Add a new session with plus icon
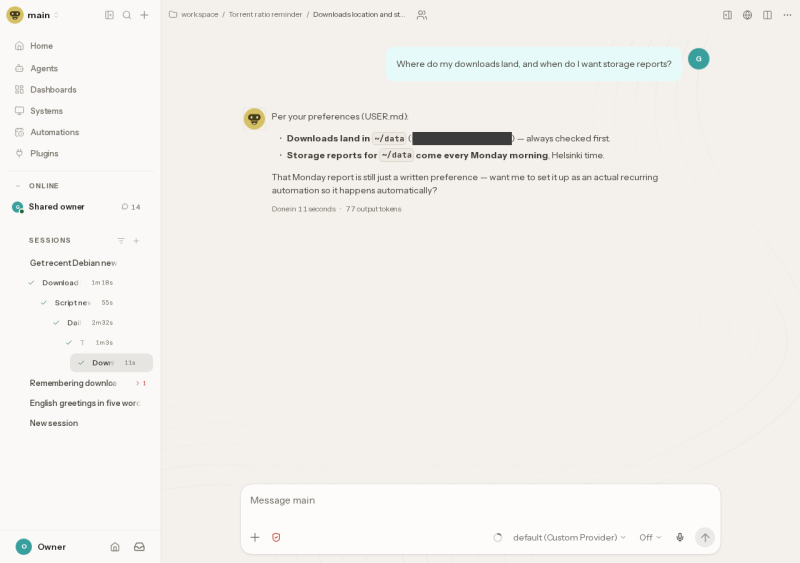This screenshot has width=800, height=563. (x=136, y=240)
